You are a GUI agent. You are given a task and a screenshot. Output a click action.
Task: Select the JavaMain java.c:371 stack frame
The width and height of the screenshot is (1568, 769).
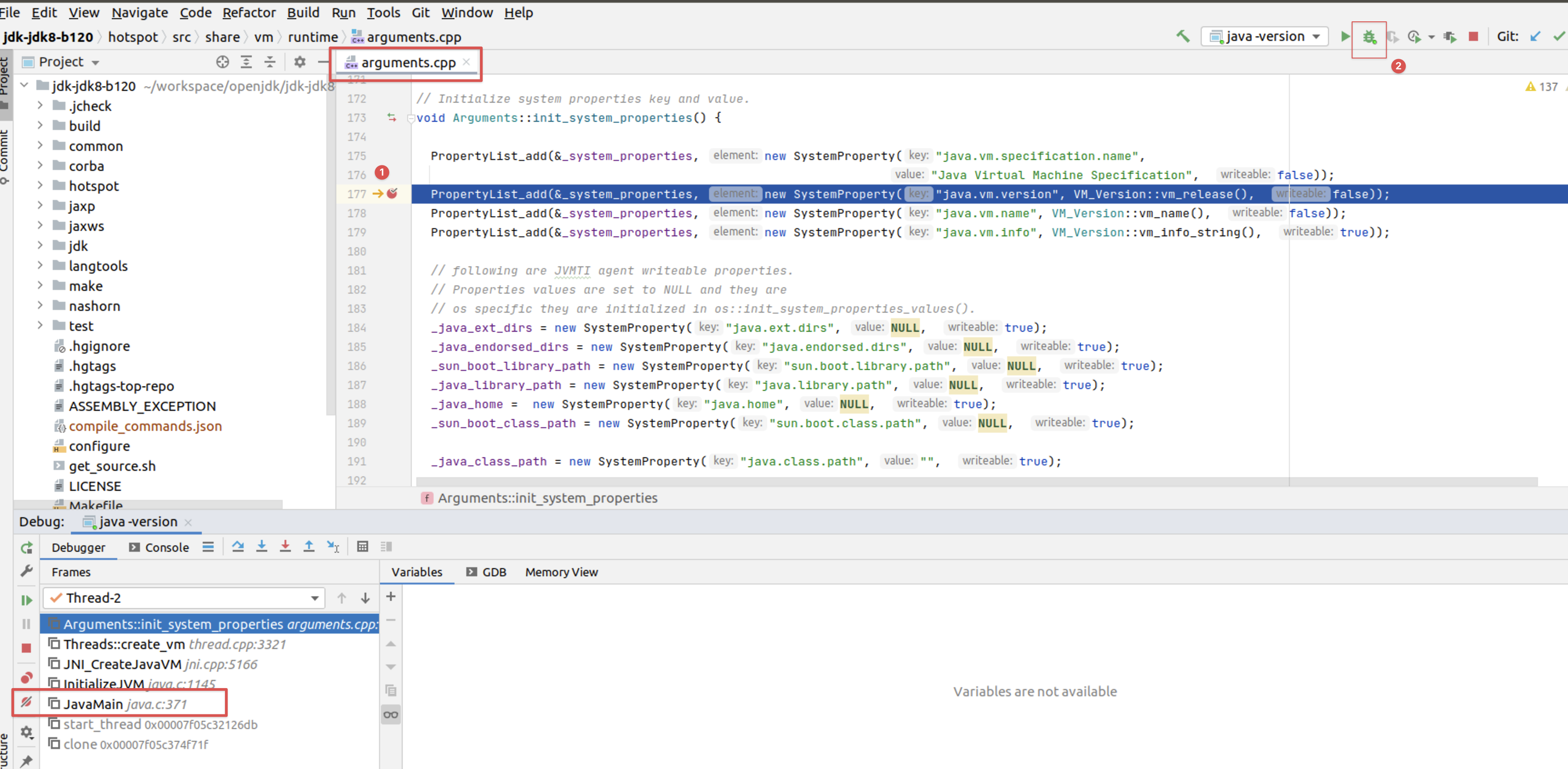pyautogui.click(x=125, y=704)
